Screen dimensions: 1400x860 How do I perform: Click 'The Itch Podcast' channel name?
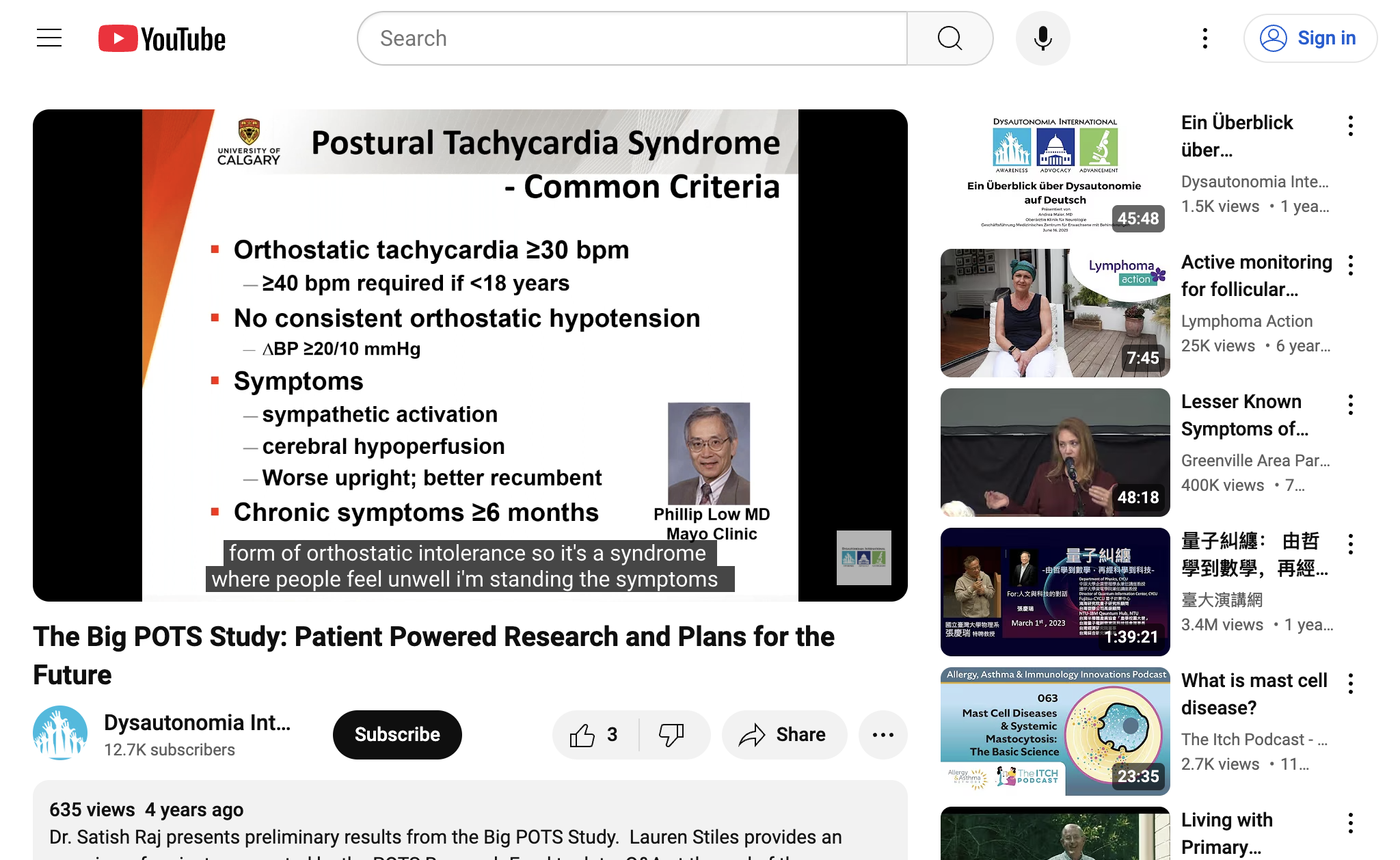click(1254, 740)
